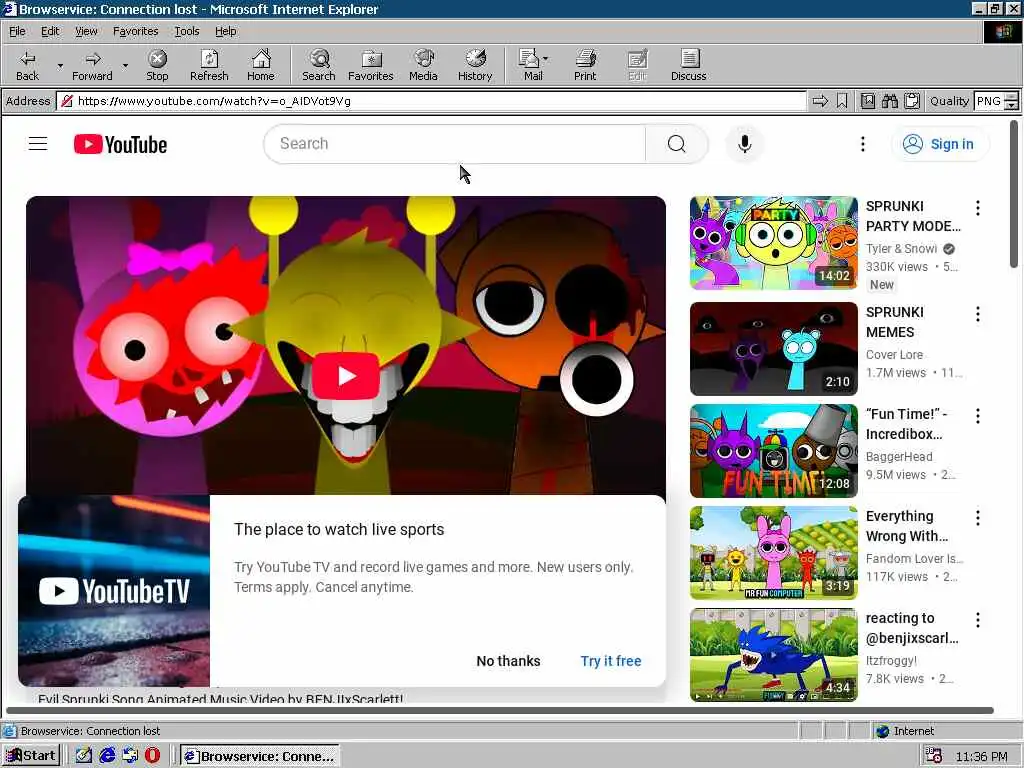Open options for "Fun Time!" Incredibox video
Image resolution: width=1024 pixels, height=768 pixels.
[x=978, y=416]
